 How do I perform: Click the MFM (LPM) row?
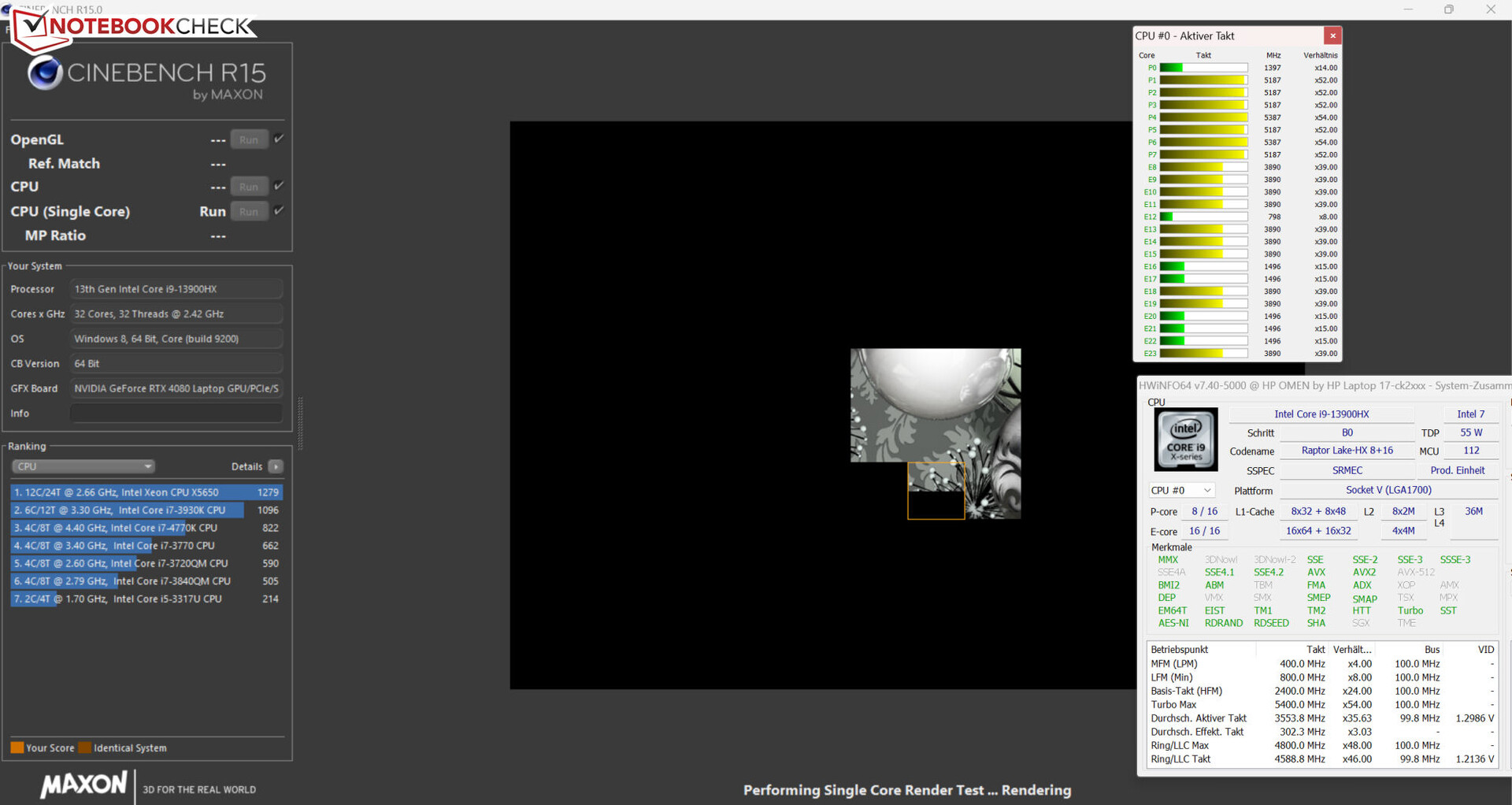click(1321, 664)
